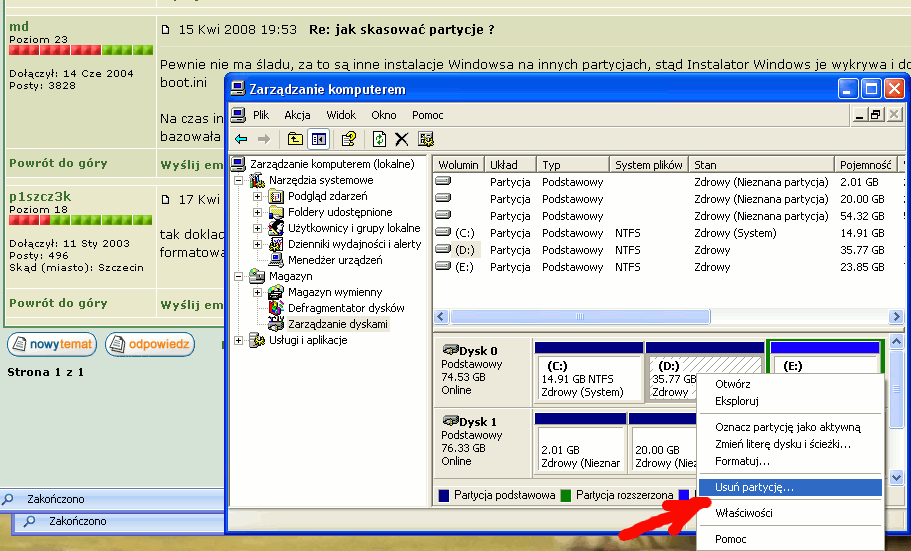Click the Partycja podstawowa blue legend swatch
Image resolution: width=911 pixels, height=551 pixels.
(444, 495)
